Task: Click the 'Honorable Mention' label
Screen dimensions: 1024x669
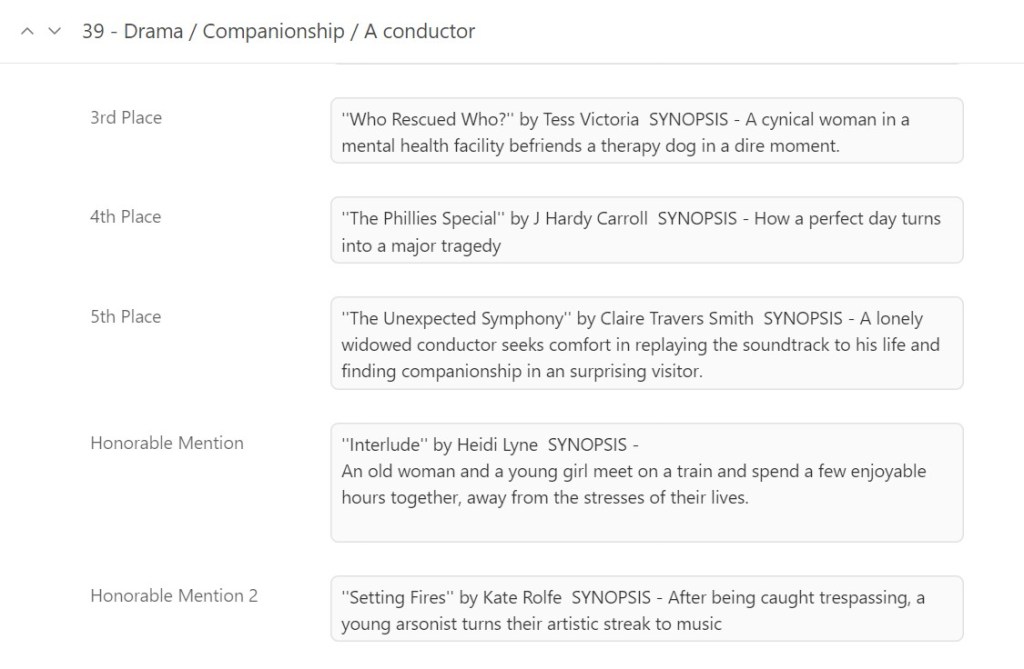Action: [167, 442]
